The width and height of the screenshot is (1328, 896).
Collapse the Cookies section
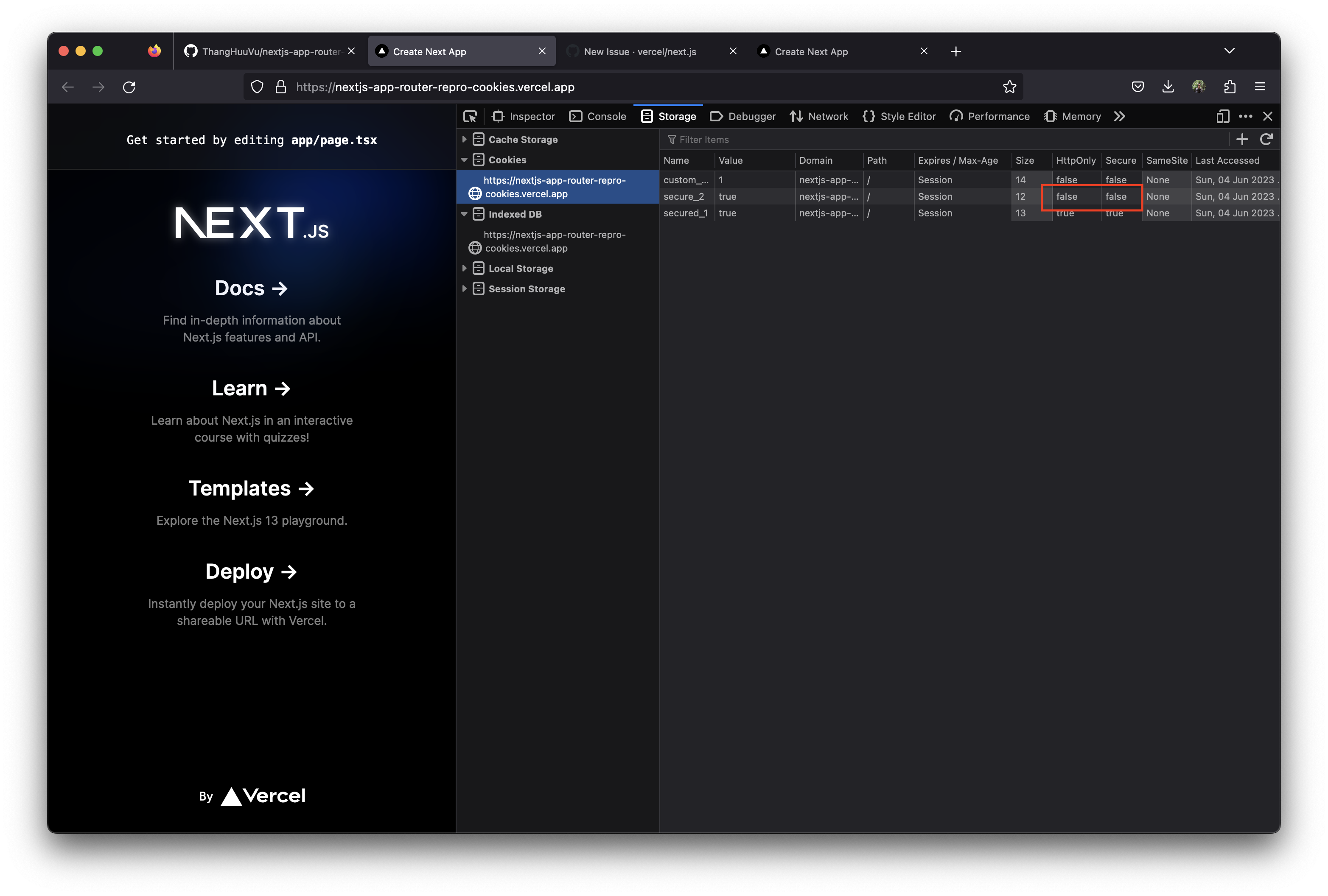465,160
